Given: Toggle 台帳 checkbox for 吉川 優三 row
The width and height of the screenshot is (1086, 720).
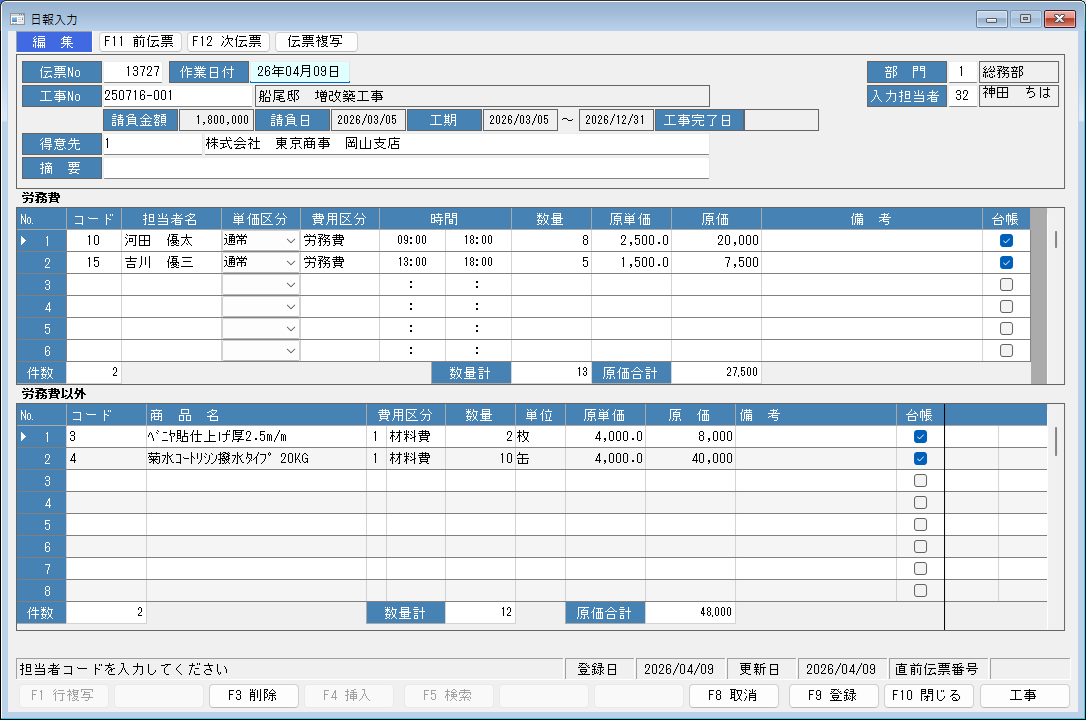Looking at the screenshot, I should tap(1006, 263).
